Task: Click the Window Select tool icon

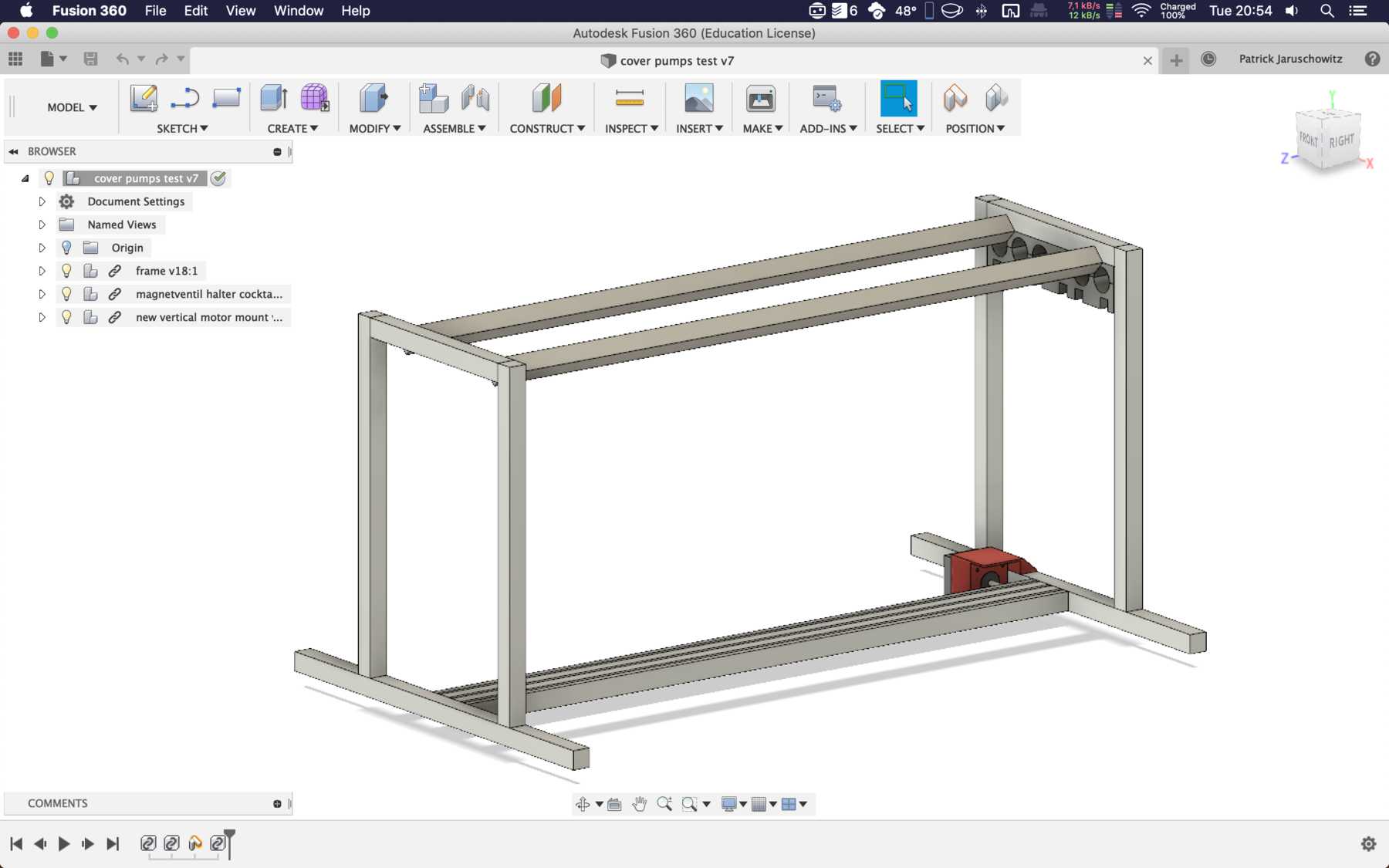Action: click(898, 99)
